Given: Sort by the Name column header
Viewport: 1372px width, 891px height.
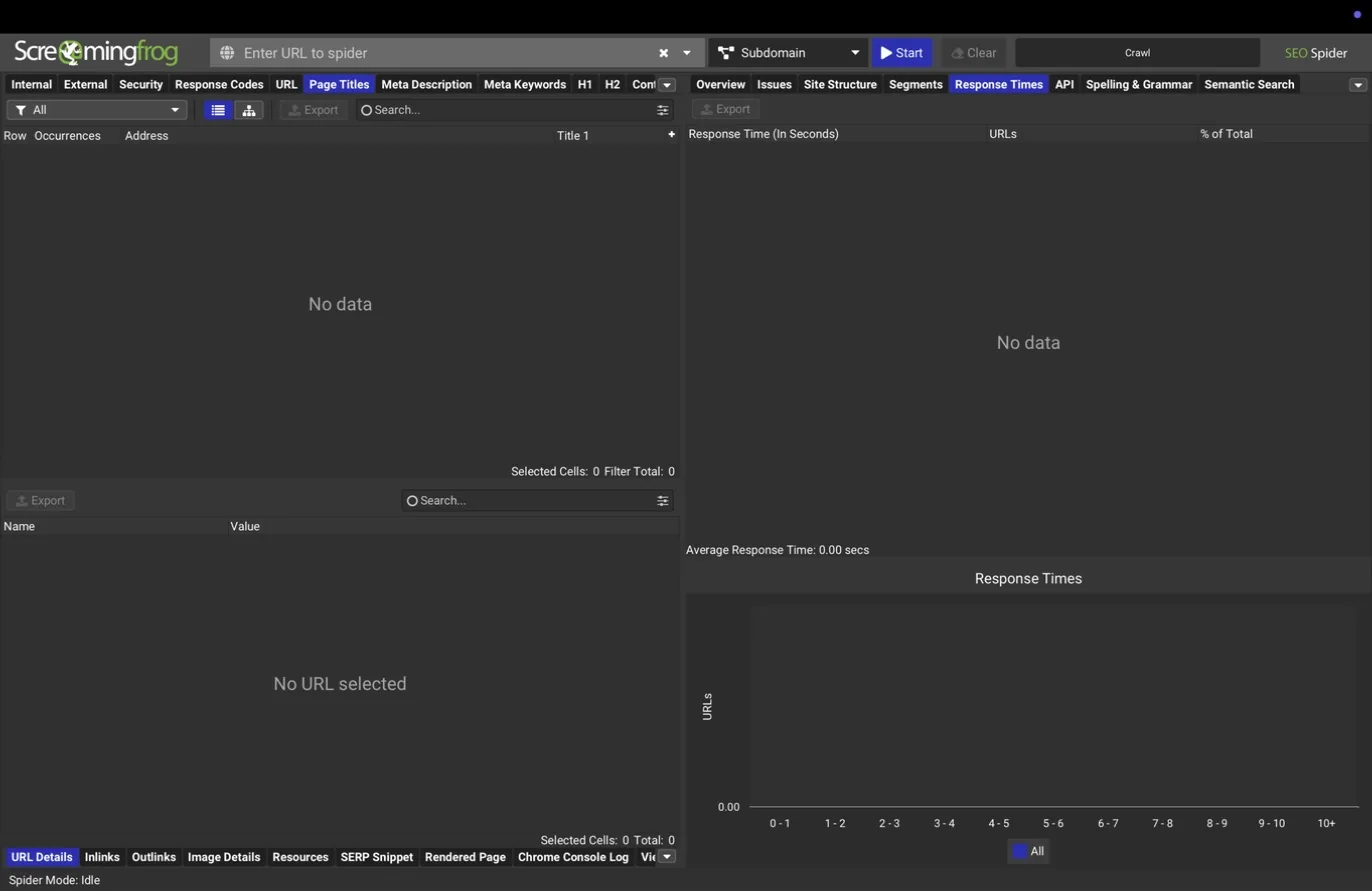Looking at the screenshot, I should click(x=19, y=527).
